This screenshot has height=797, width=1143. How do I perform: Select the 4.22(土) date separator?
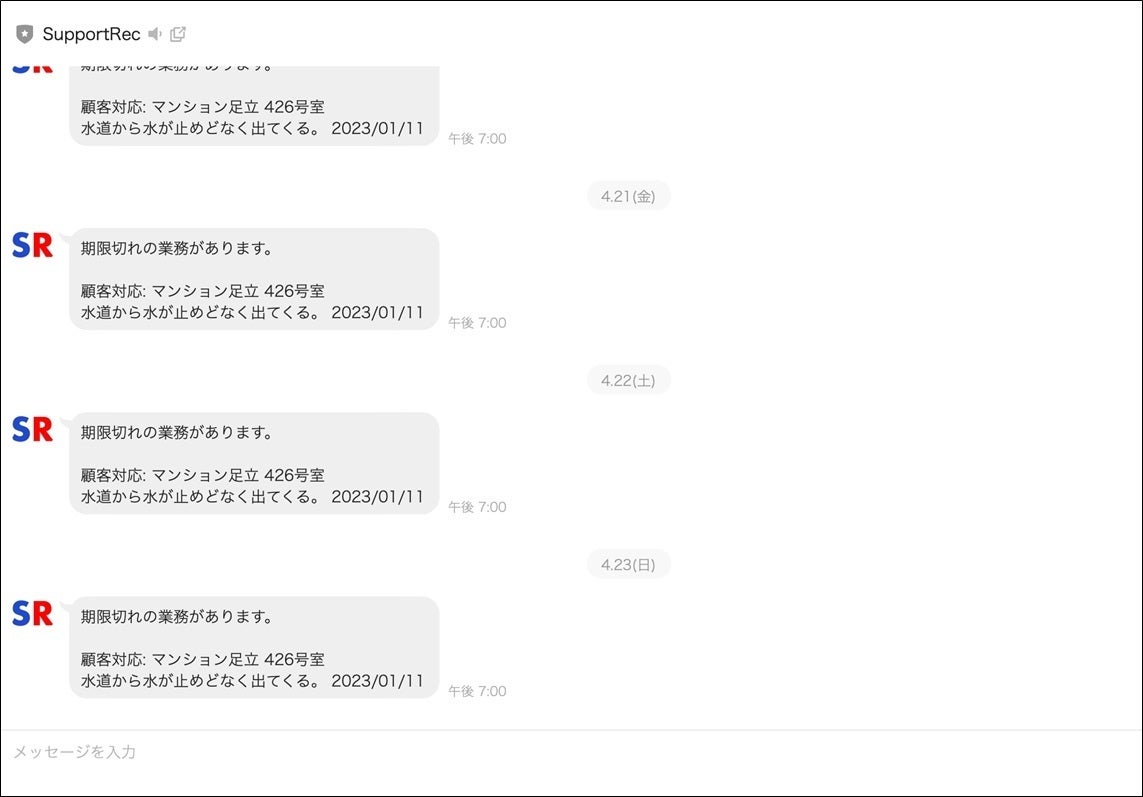click(628, 380)
